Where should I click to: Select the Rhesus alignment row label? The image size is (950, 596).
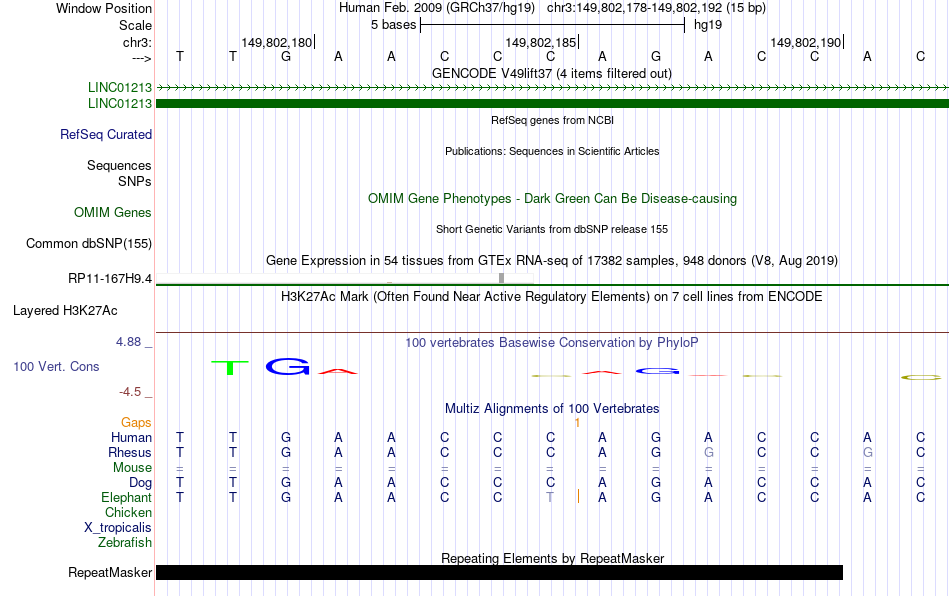click(x=130, y=452)
